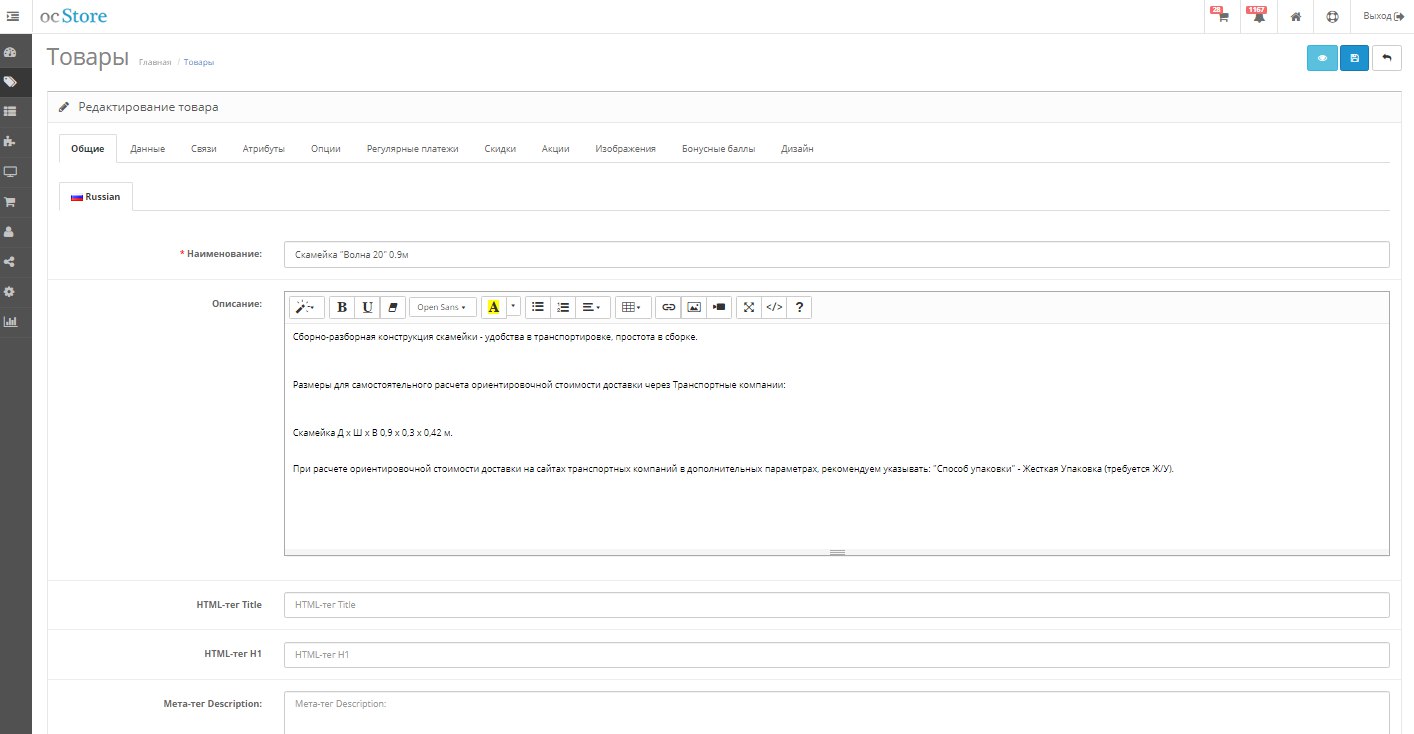This screenshot has height=734, width=1414.
Task: Open the Extensions puzzle icon in sidebar
Action: pos(11,142)
